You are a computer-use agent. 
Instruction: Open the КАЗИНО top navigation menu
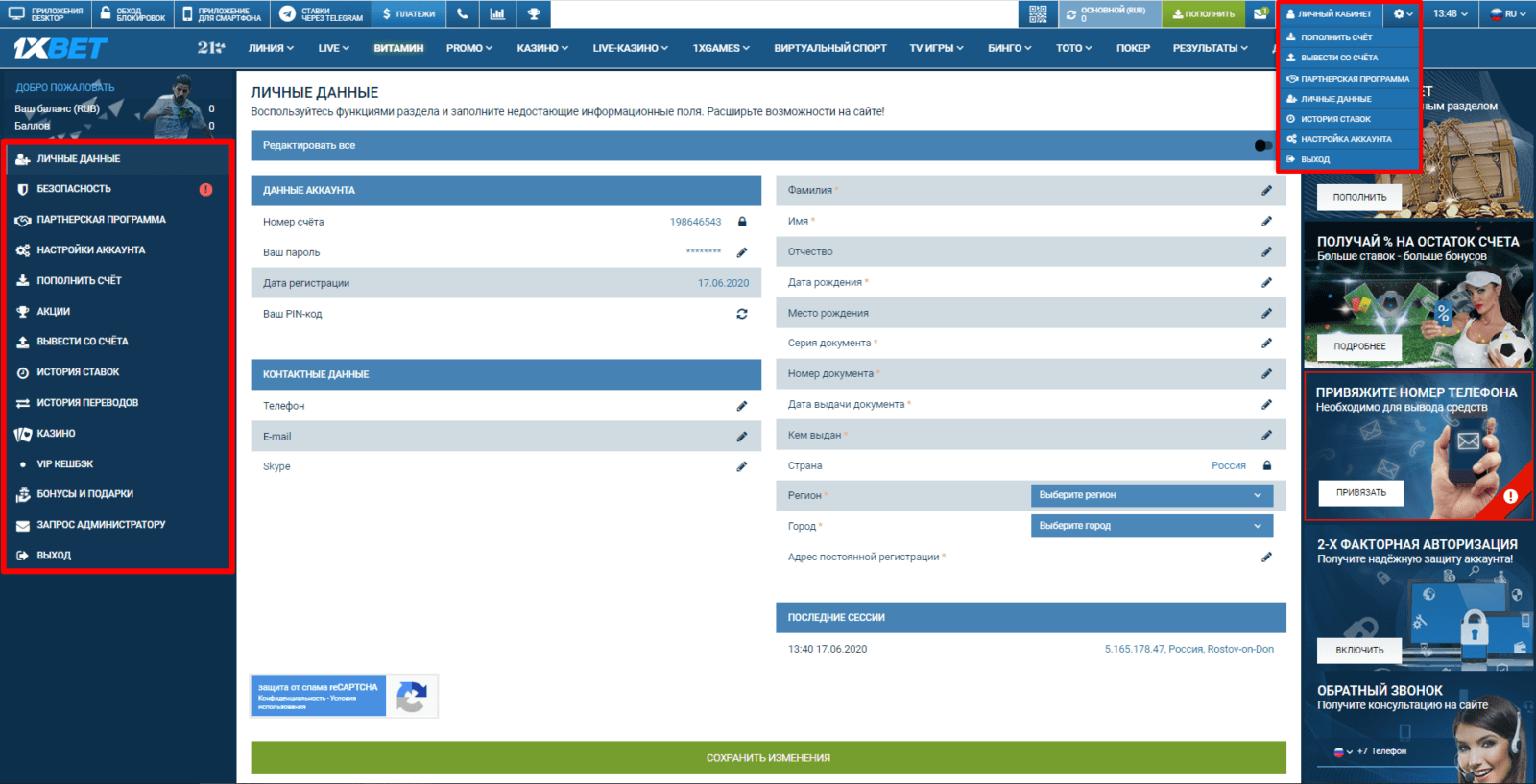coord(541,48)
